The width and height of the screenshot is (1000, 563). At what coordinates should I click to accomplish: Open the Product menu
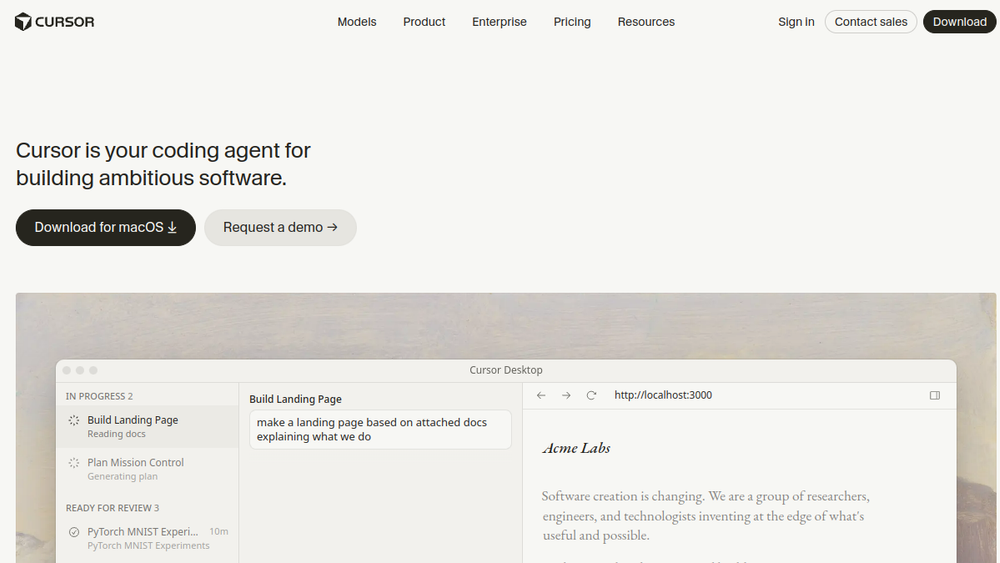(x=424, y=22)
